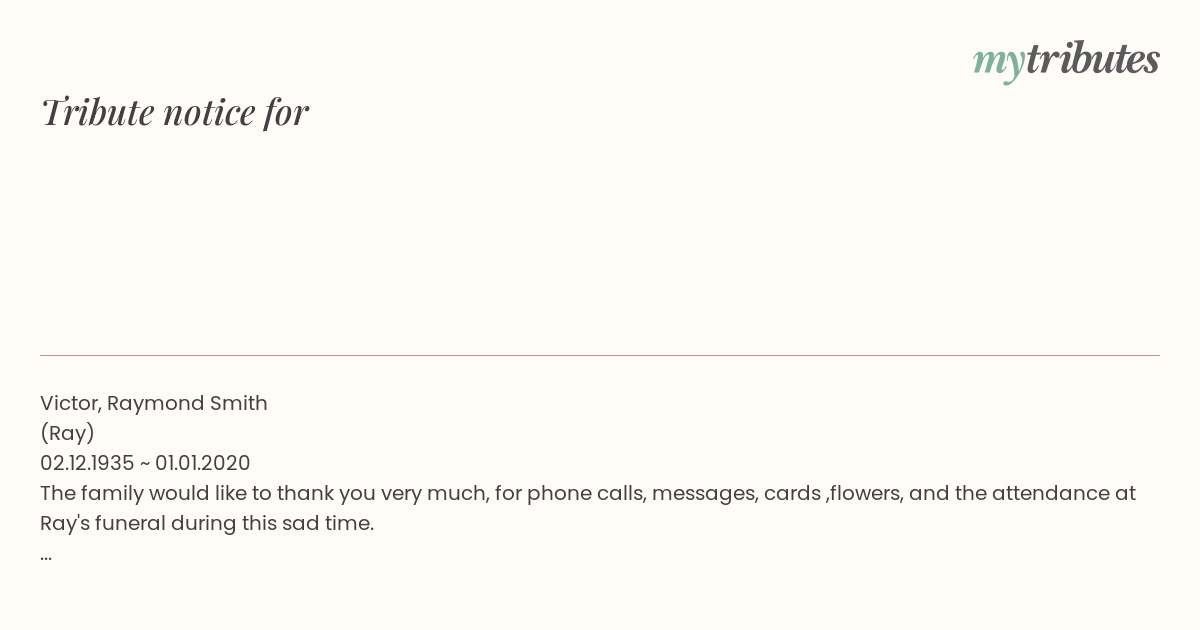Click the name "Victor, Raymond Smith"
Image resolution: width=1200 pixels, height=630 pixels.
(154, 403)
